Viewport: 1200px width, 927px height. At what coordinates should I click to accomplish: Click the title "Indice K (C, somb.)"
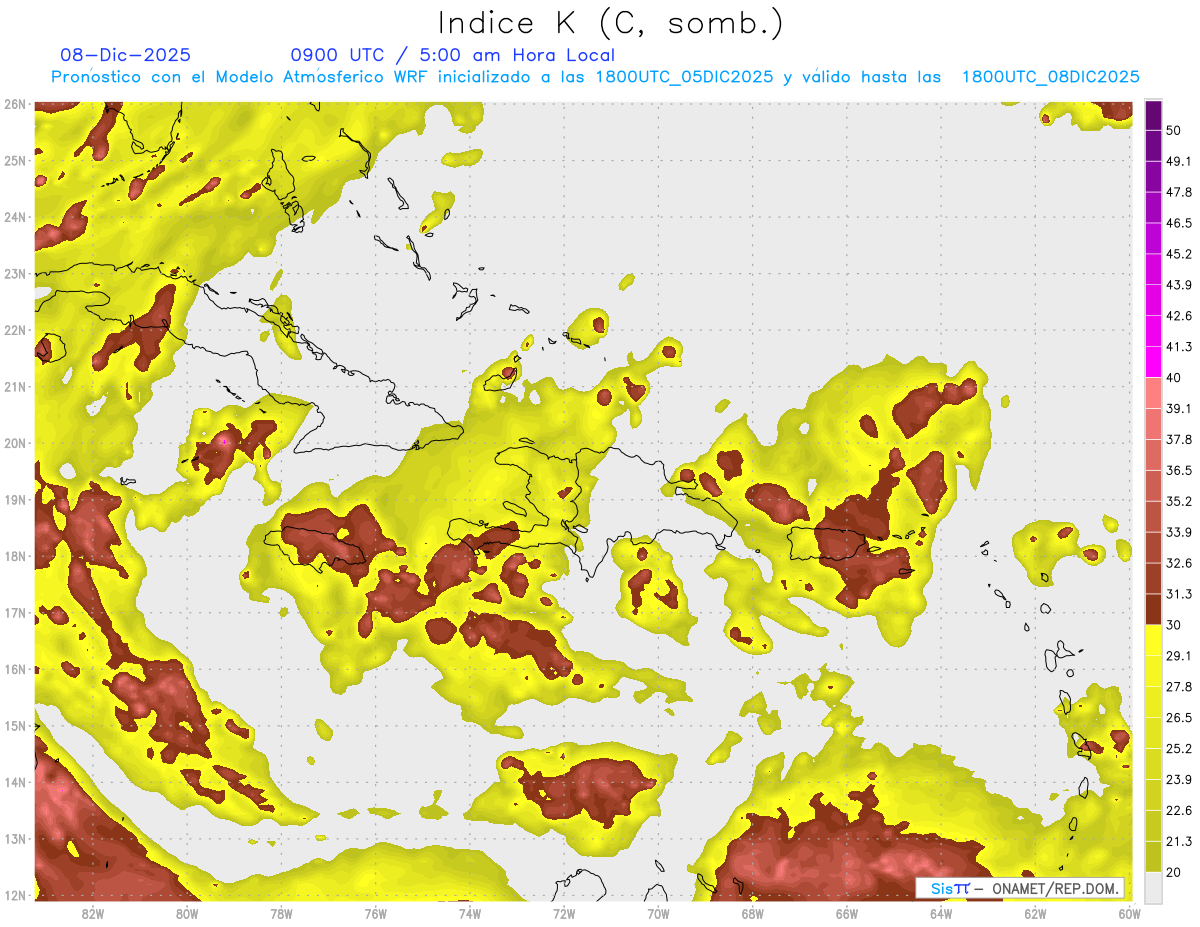click(x=610, y=23)
